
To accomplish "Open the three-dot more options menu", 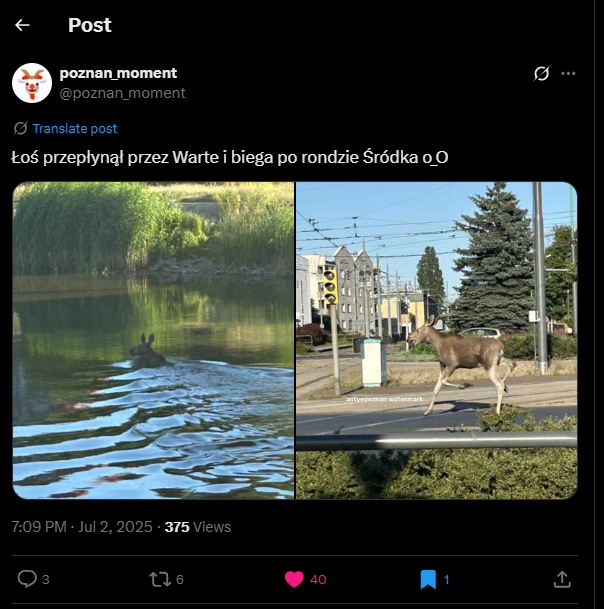I will (568, 73).
